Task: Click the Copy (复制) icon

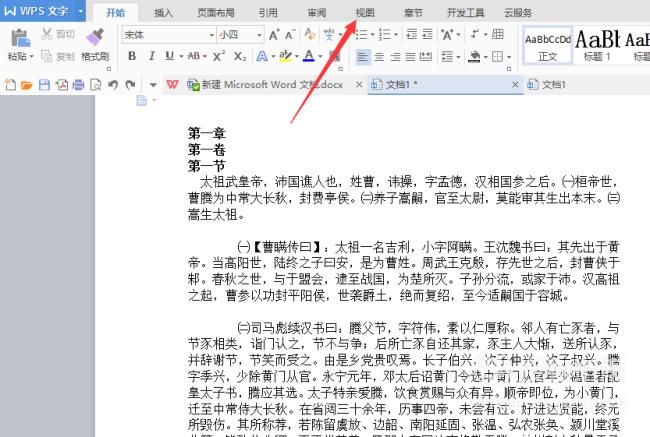Action: click(x=46, y=56)
